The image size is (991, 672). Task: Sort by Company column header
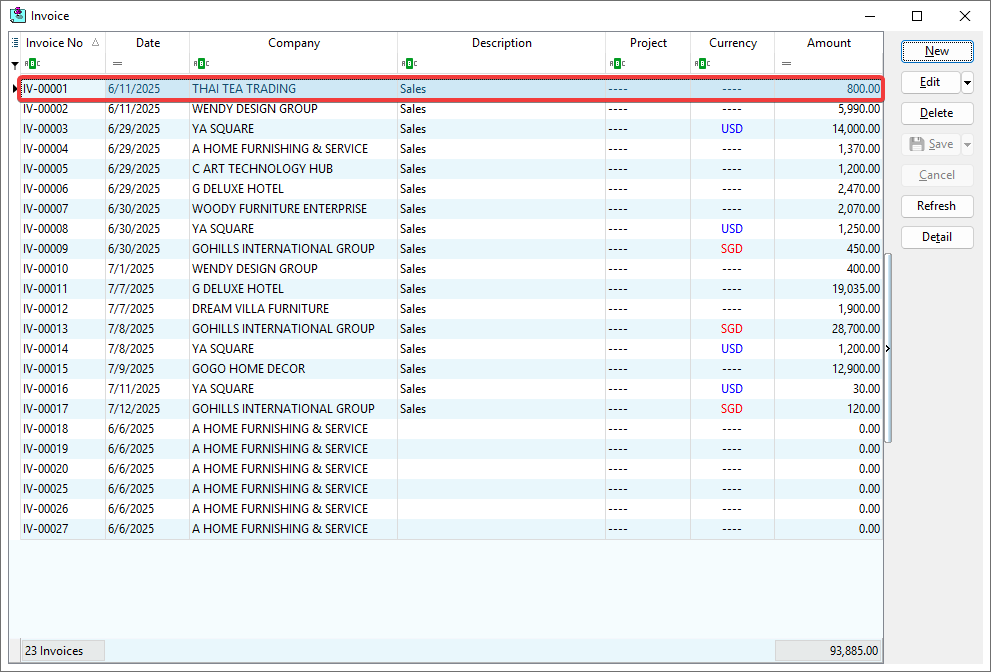pos(294,43)
